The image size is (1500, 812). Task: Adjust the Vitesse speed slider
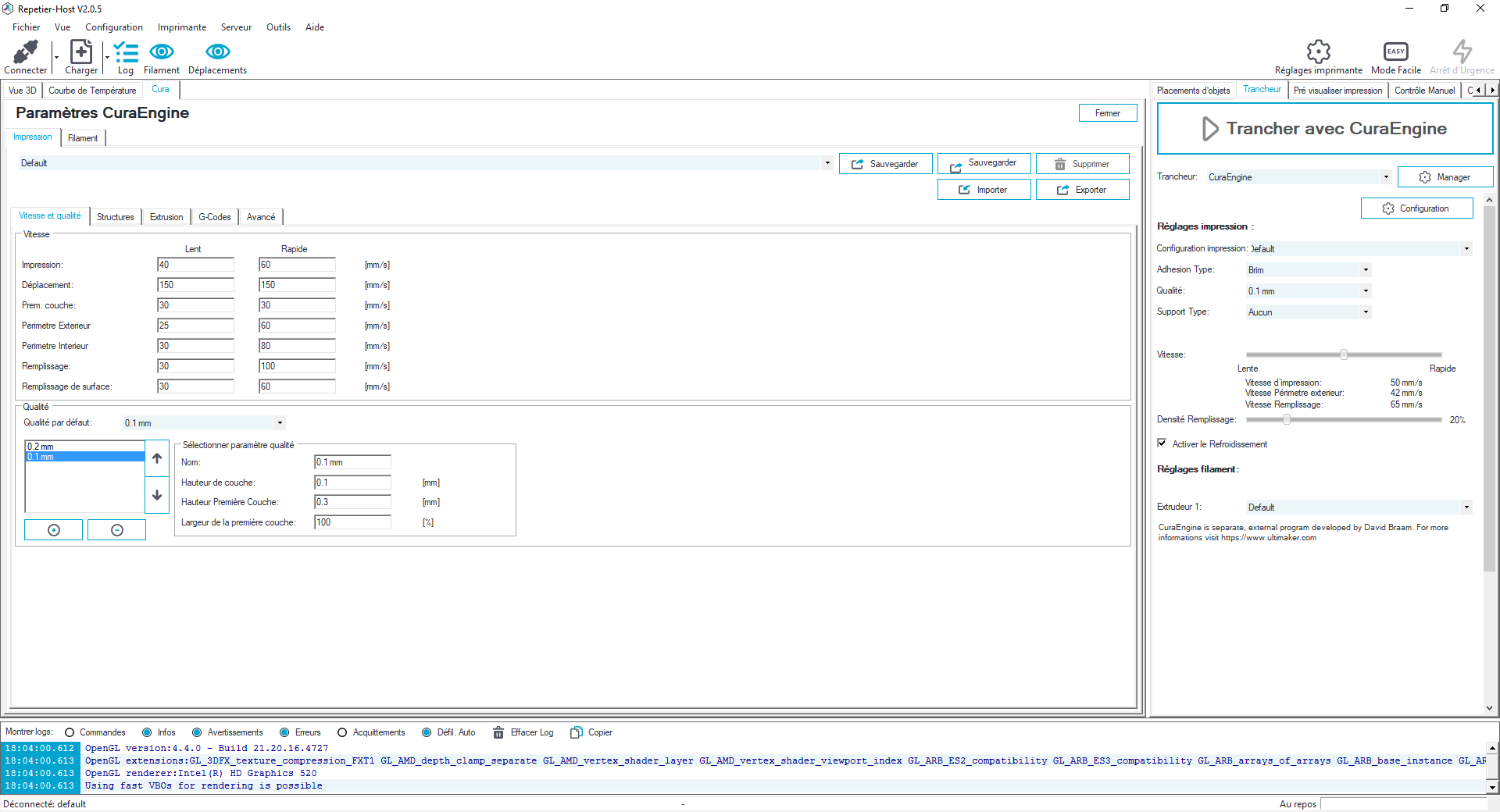[x=1344, y=354]
